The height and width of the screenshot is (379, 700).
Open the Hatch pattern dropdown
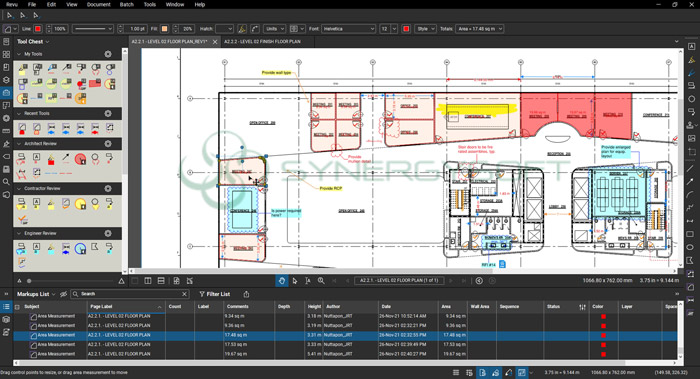pos(224,29)
